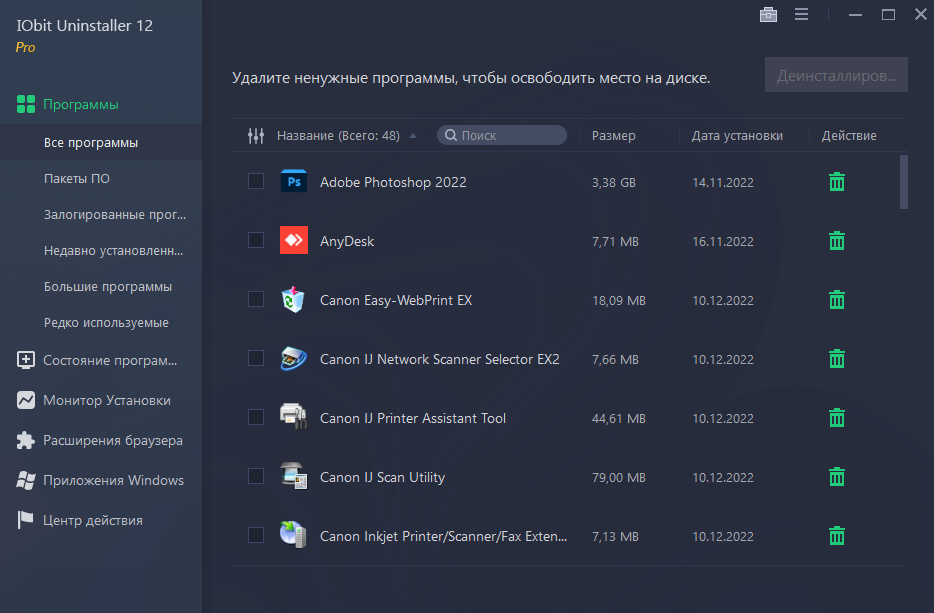Open the Программы section

[x=80, y=104]
